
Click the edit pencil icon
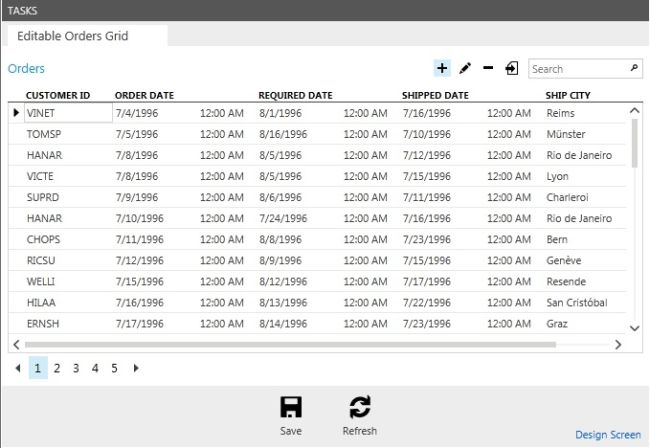(465, 68)
